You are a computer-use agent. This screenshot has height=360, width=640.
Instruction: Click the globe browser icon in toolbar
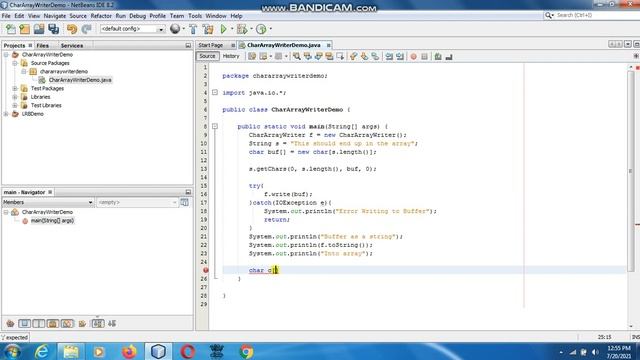(x=175, y=29)
